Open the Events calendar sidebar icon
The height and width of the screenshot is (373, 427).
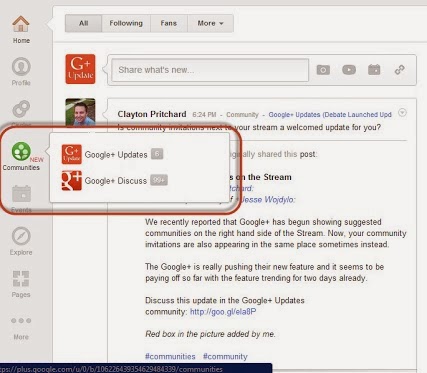(21, 194)
